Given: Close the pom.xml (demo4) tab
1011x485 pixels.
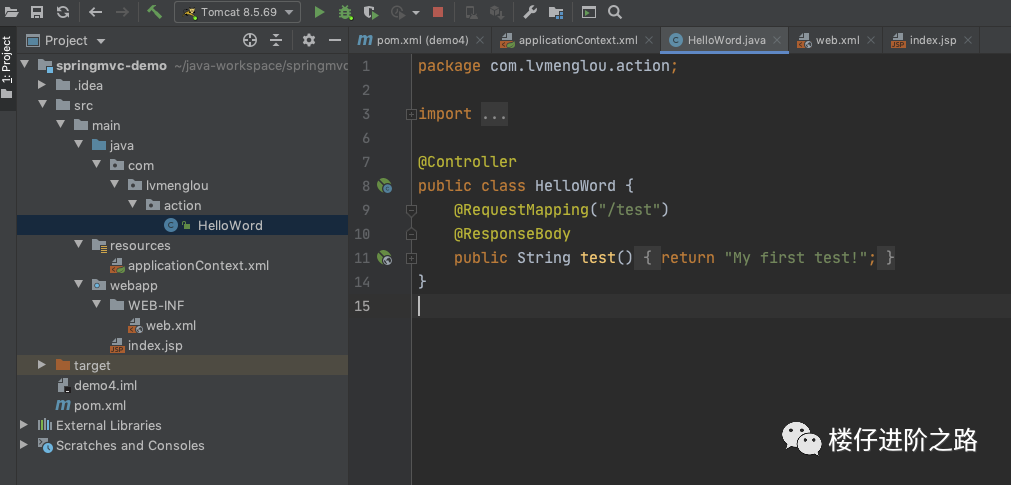Looking at the screenshot, I should tap(479, 41).
